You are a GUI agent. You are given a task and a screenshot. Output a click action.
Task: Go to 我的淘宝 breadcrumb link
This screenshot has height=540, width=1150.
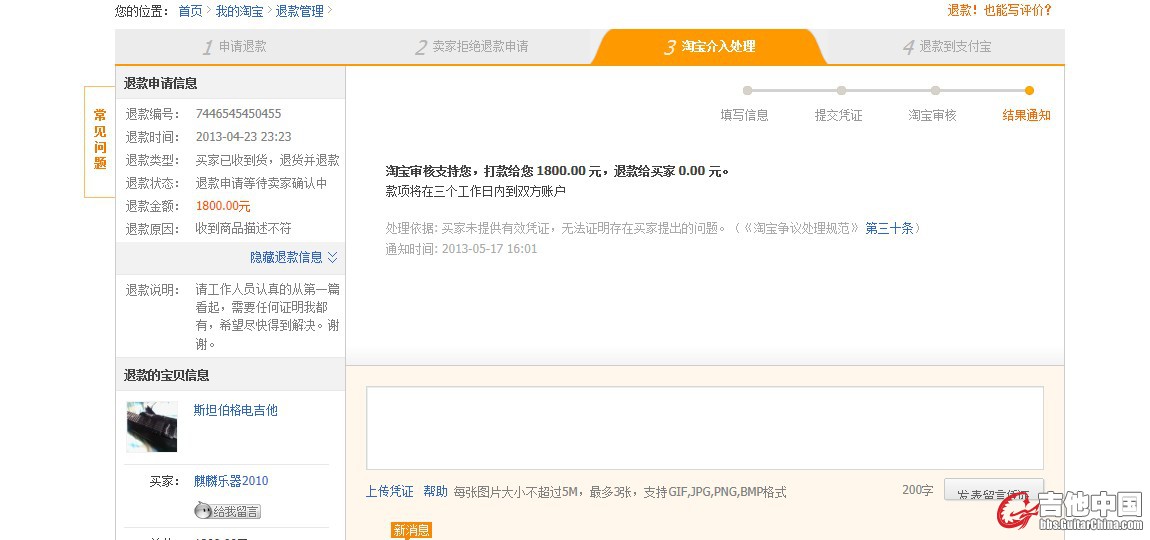[x=239, y=11]
